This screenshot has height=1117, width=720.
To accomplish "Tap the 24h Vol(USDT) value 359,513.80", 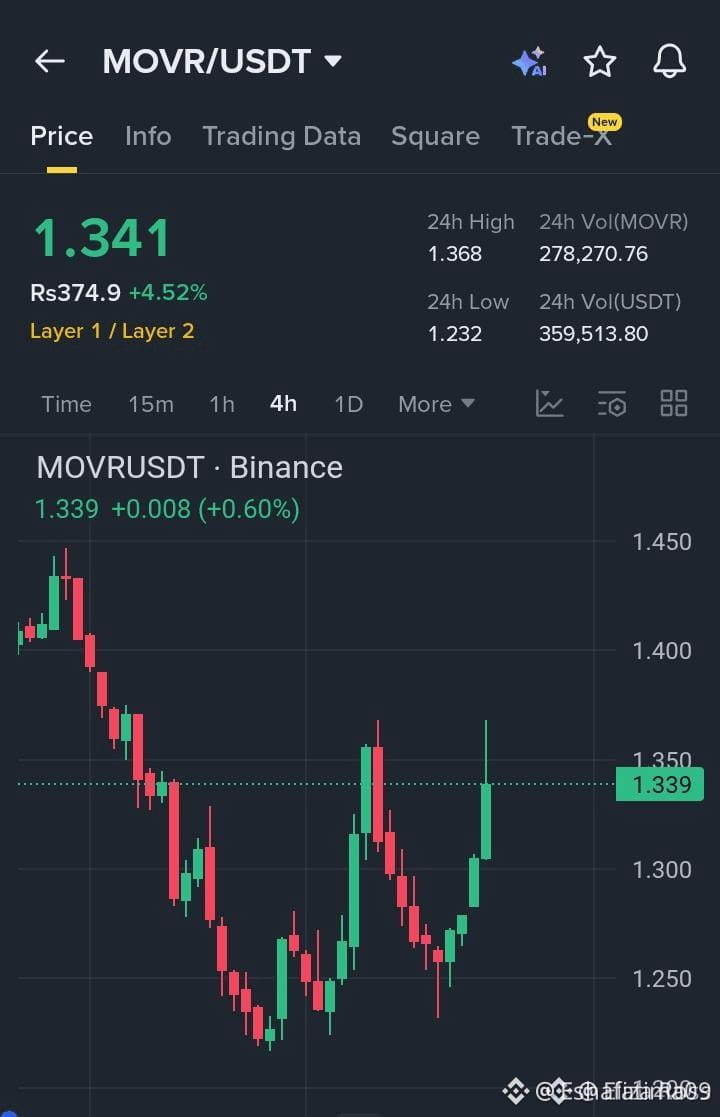I will pos(593,333).
